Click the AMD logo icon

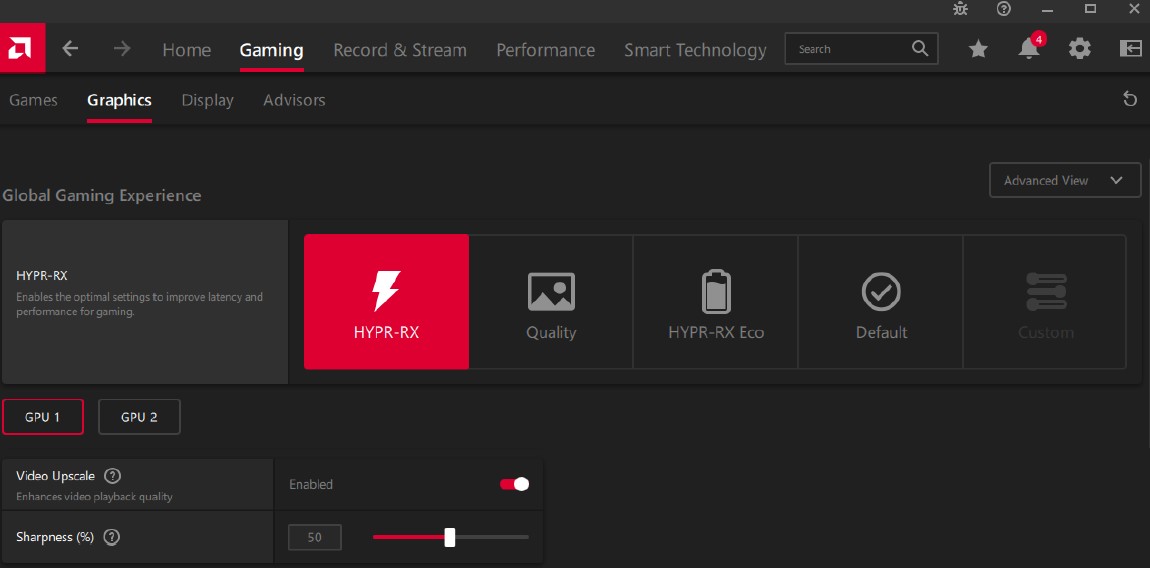22,49
